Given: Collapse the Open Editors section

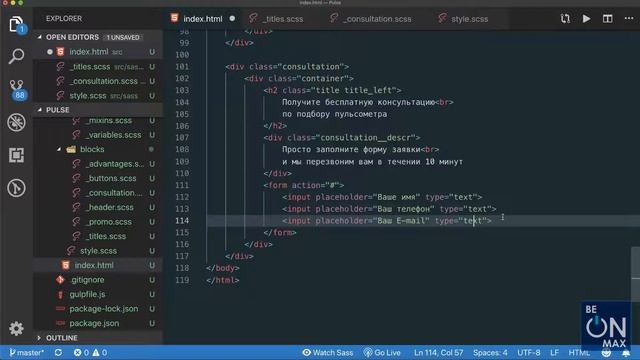Looking at the screenshot, I should coord(72,37).
